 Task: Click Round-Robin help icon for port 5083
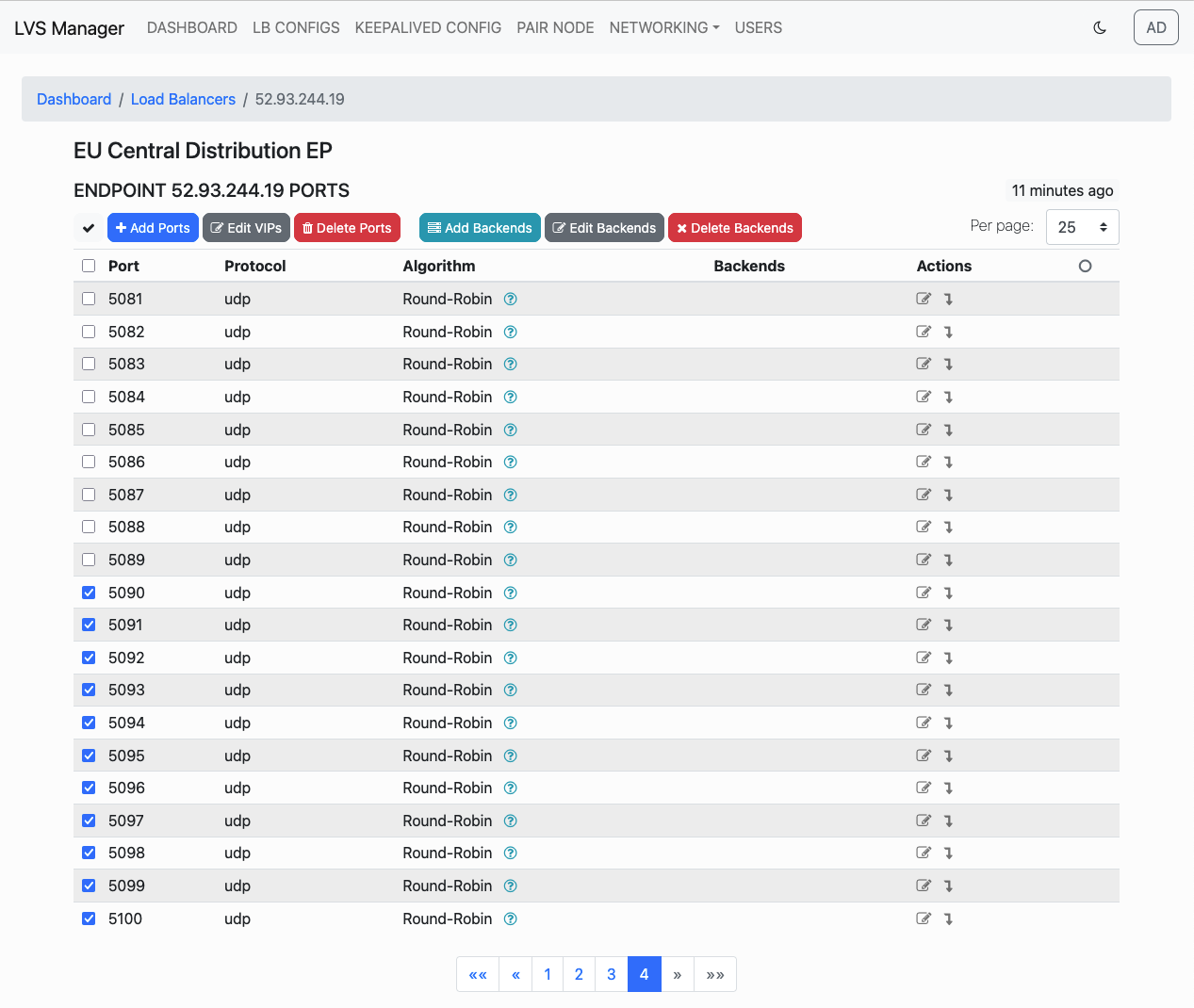[x=511, y=365]
